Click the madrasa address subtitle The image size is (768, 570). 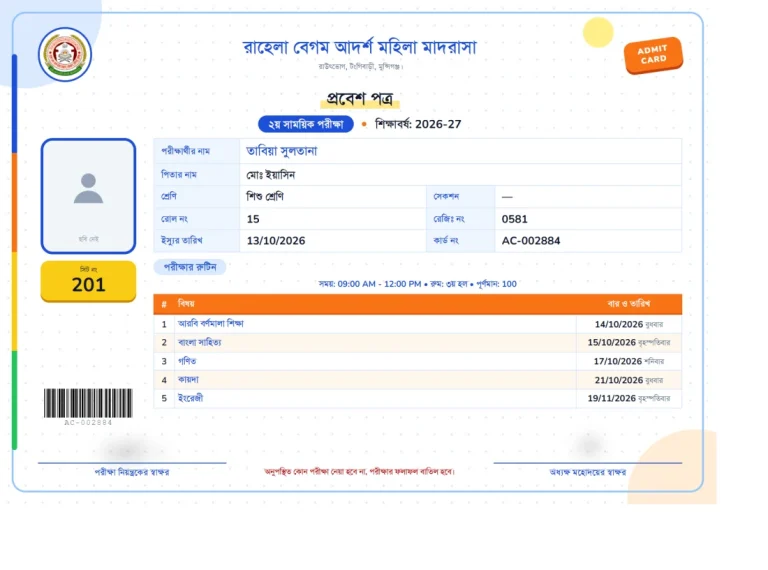pos(360,66)
